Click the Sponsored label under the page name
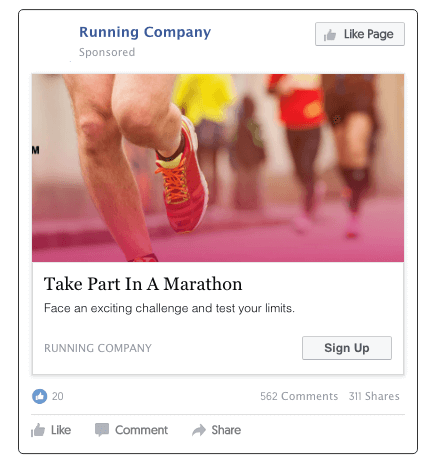 click(x=107, y=52)
